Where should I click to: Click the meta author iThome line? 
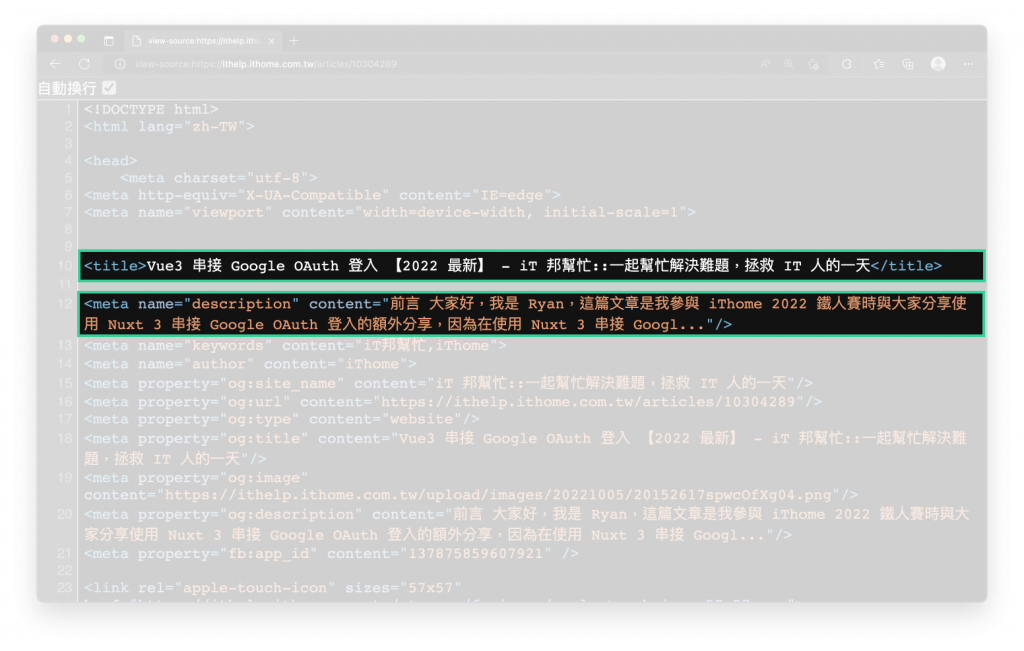click(250, 364)
